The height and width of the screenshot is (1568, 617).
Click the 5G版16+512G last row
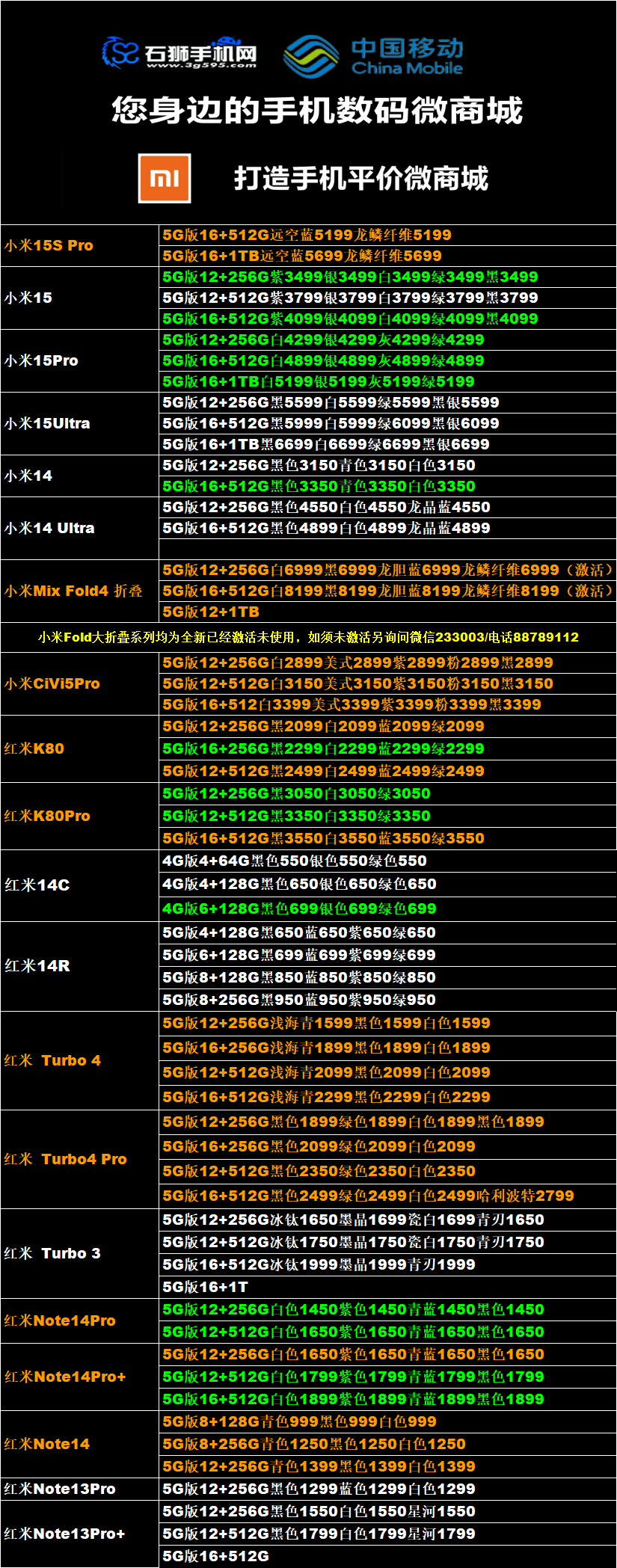[388, 1556]
